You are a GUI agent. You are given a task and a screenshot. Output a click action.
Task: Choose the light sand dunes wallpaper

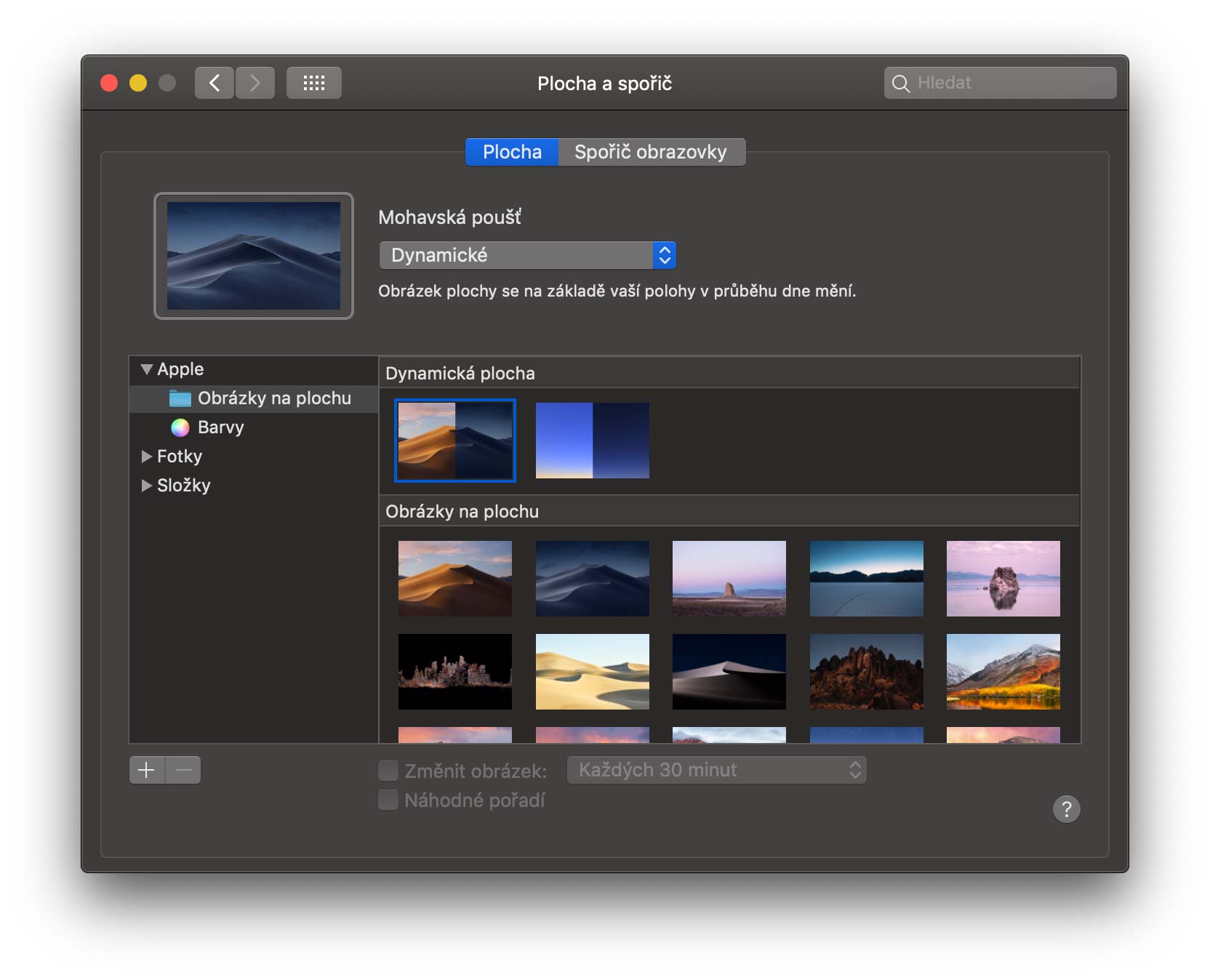click(593, 672)
